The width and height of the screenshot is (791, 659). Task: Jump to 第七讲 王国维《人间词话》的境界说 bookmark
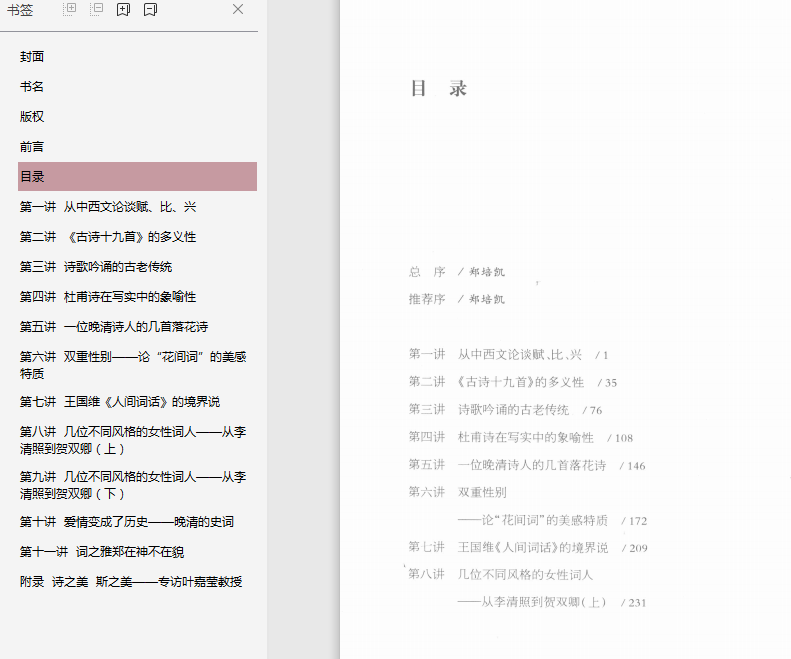click(120, 402)
